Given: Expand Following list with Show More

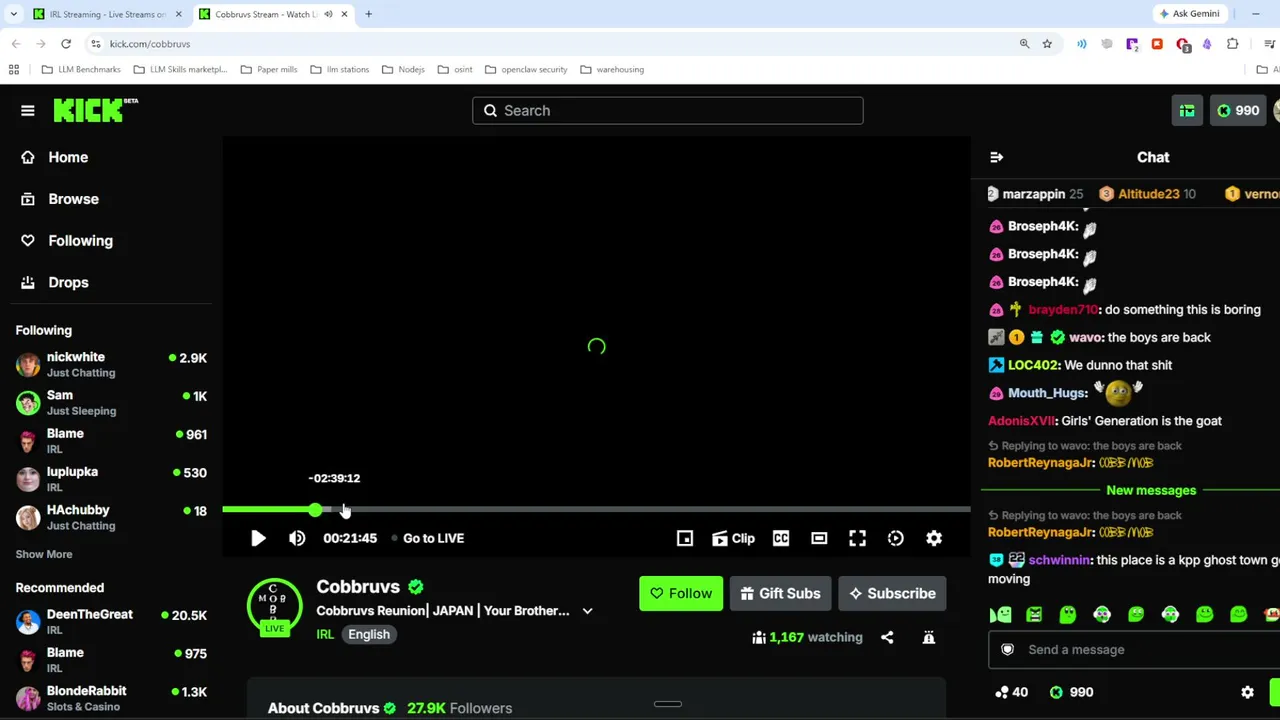Looking at the screenshot, I should tap(44, 554).
